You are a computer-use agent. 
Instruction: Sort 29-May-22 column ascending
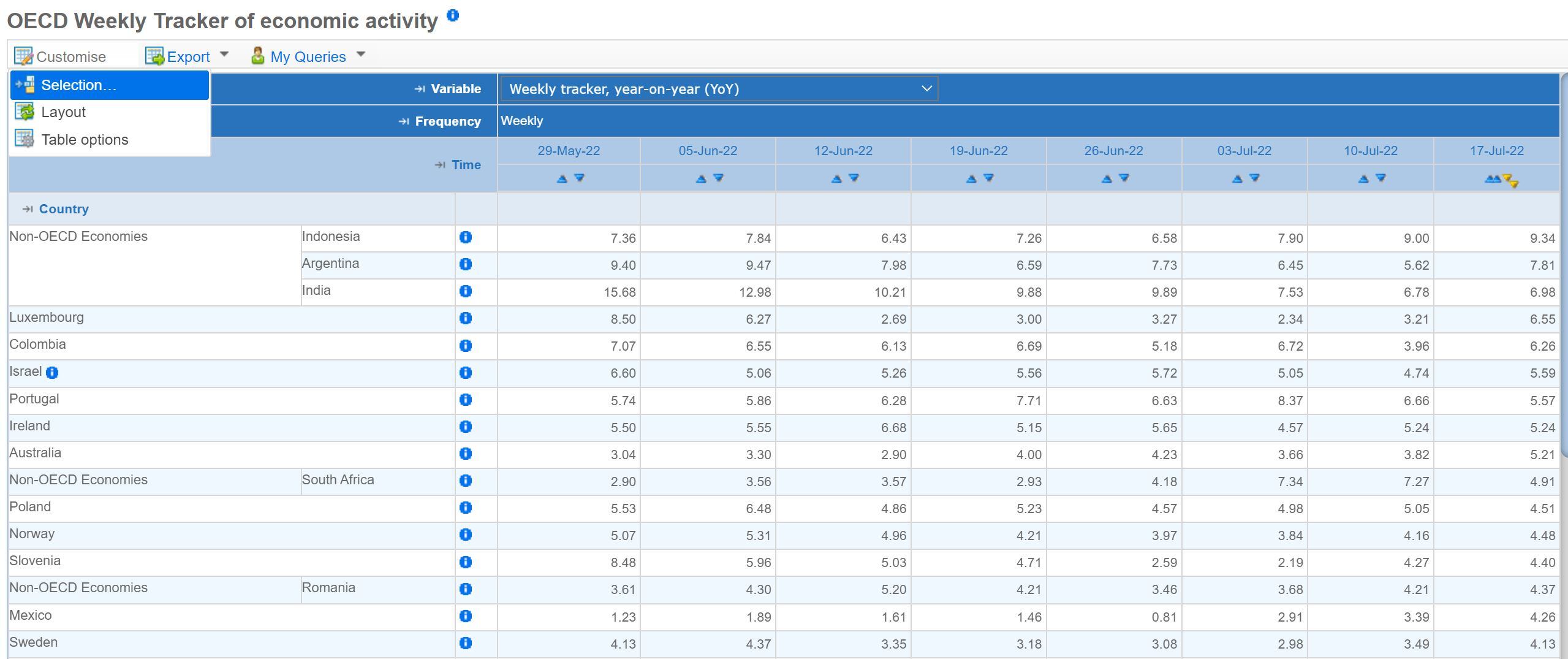561,179
